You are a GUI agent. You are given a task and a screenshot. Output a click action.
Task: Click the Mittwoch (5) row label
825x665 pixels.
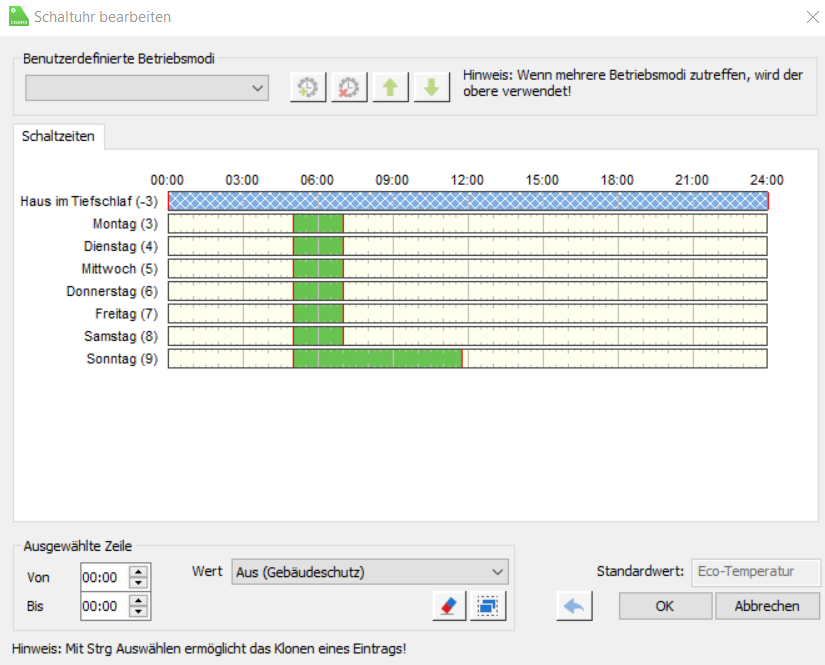(x=119, y=269)
